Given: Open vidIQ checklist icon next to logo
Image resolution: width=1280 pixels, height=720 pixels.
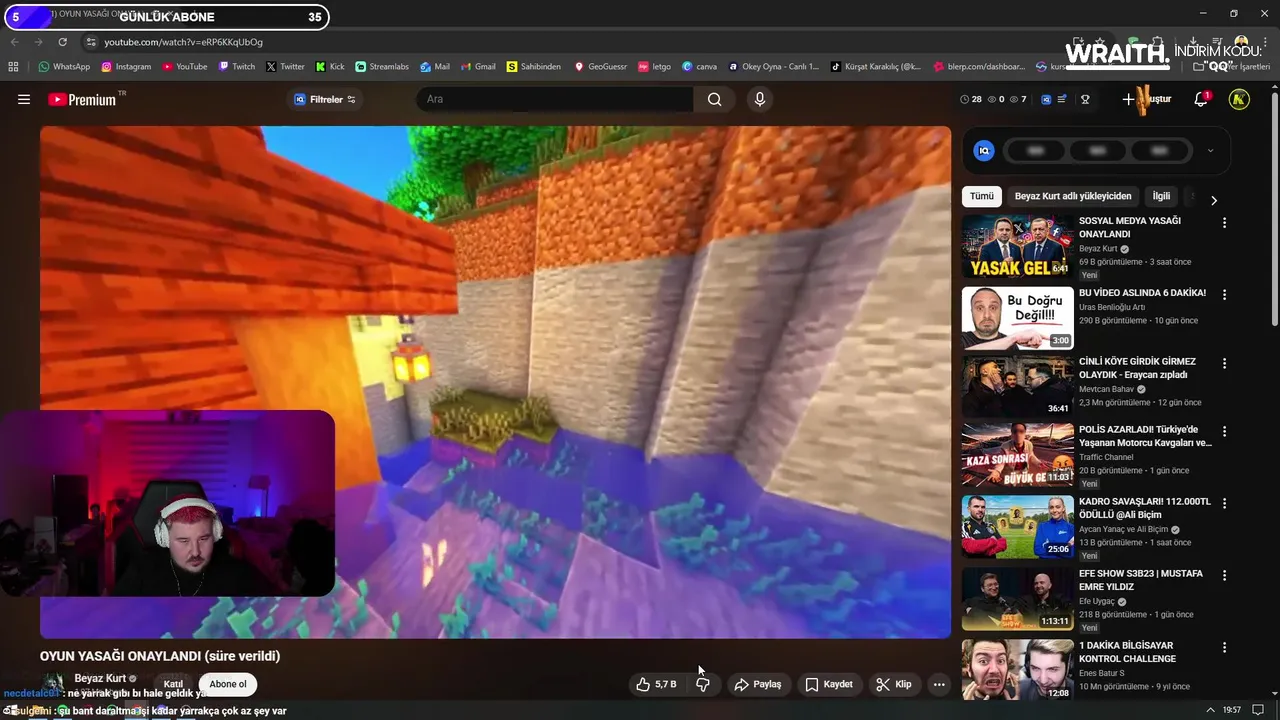Looking at the screenshot, I should [1062, 99].
